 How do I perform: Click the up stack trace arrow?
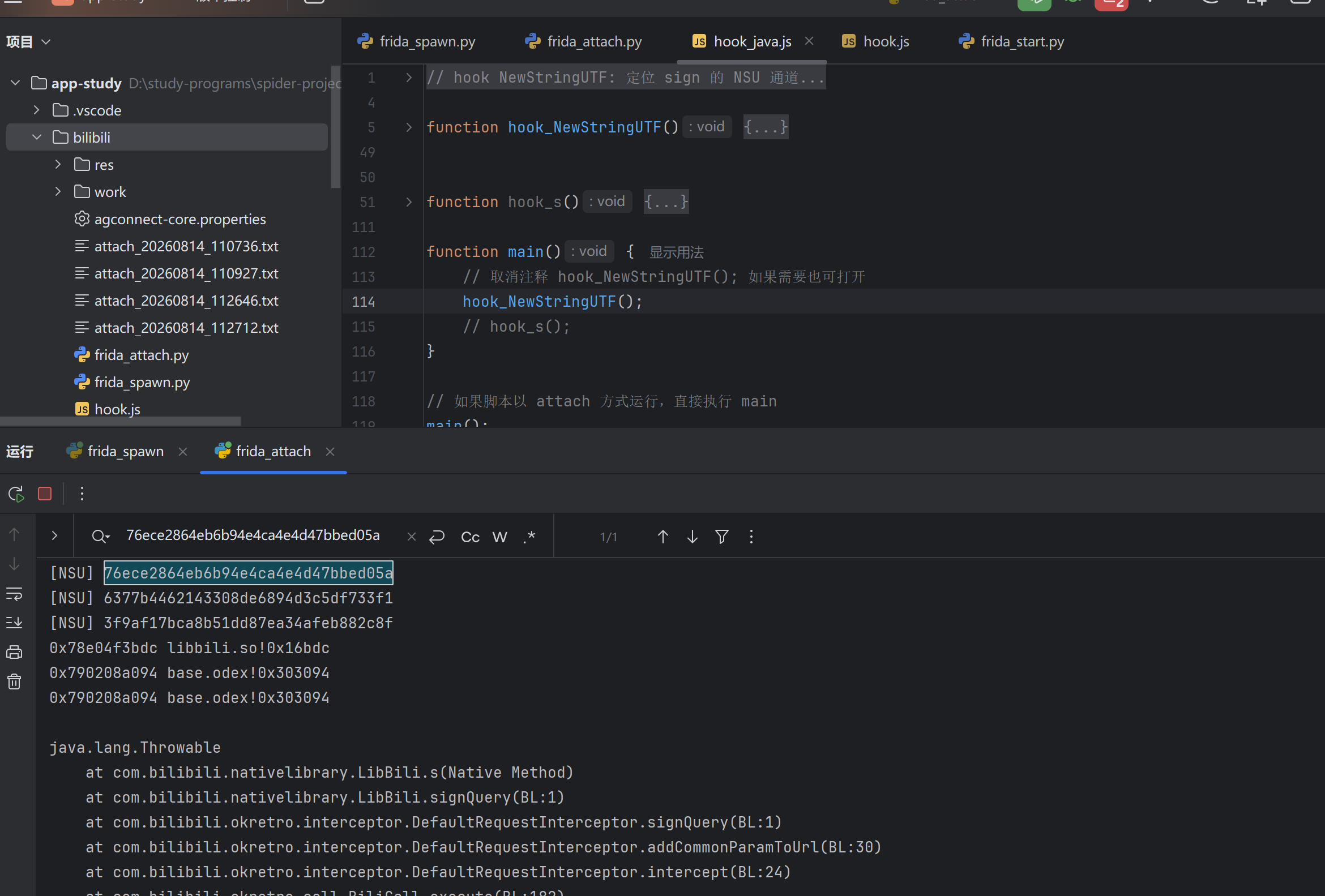[x=14, y=534]
